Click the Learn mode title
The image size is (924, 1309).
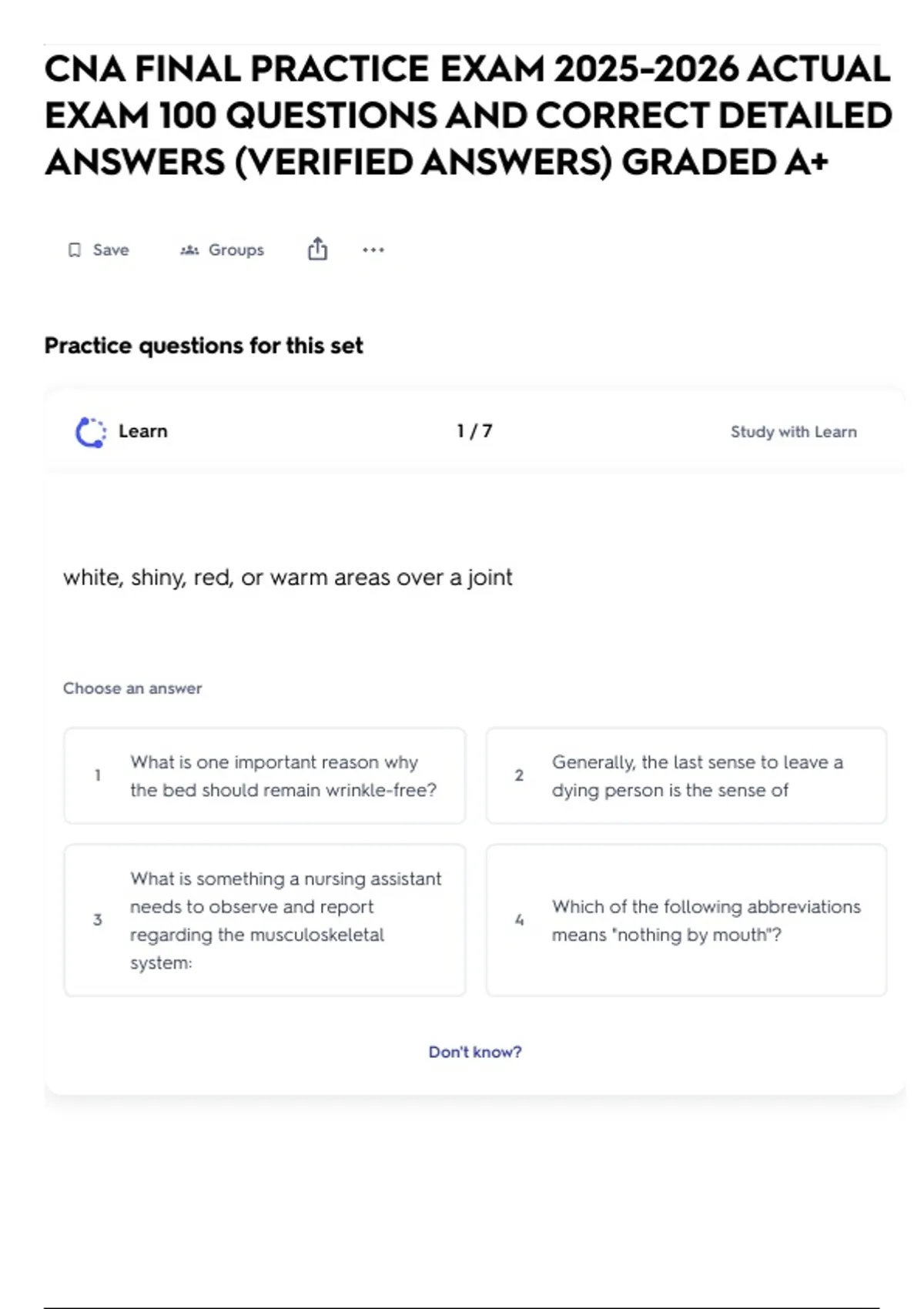tap(143, 431)
